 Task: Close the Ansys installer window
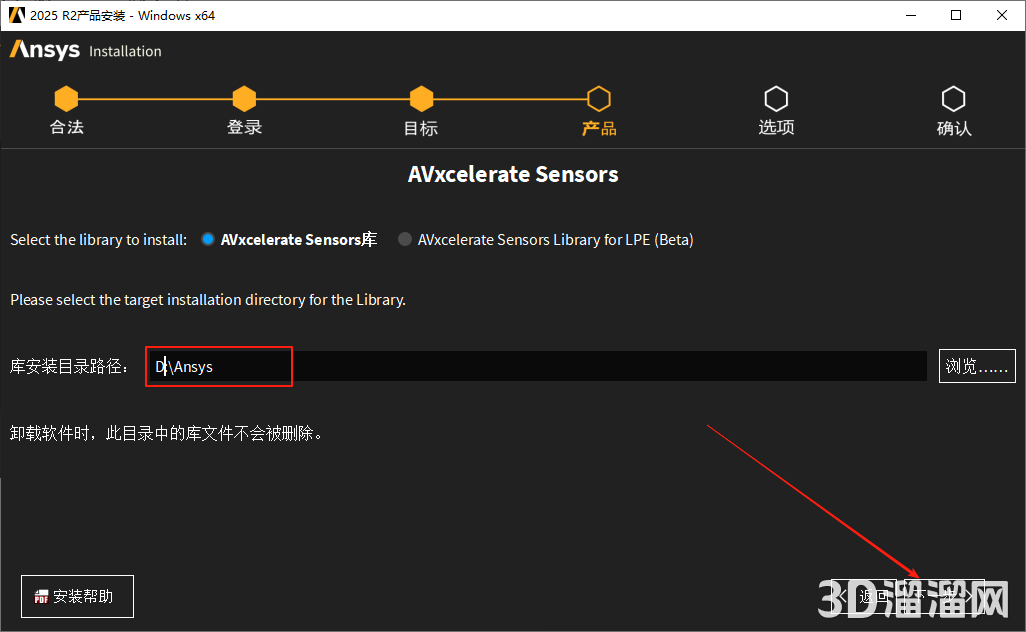click(x=1002, y=15)
